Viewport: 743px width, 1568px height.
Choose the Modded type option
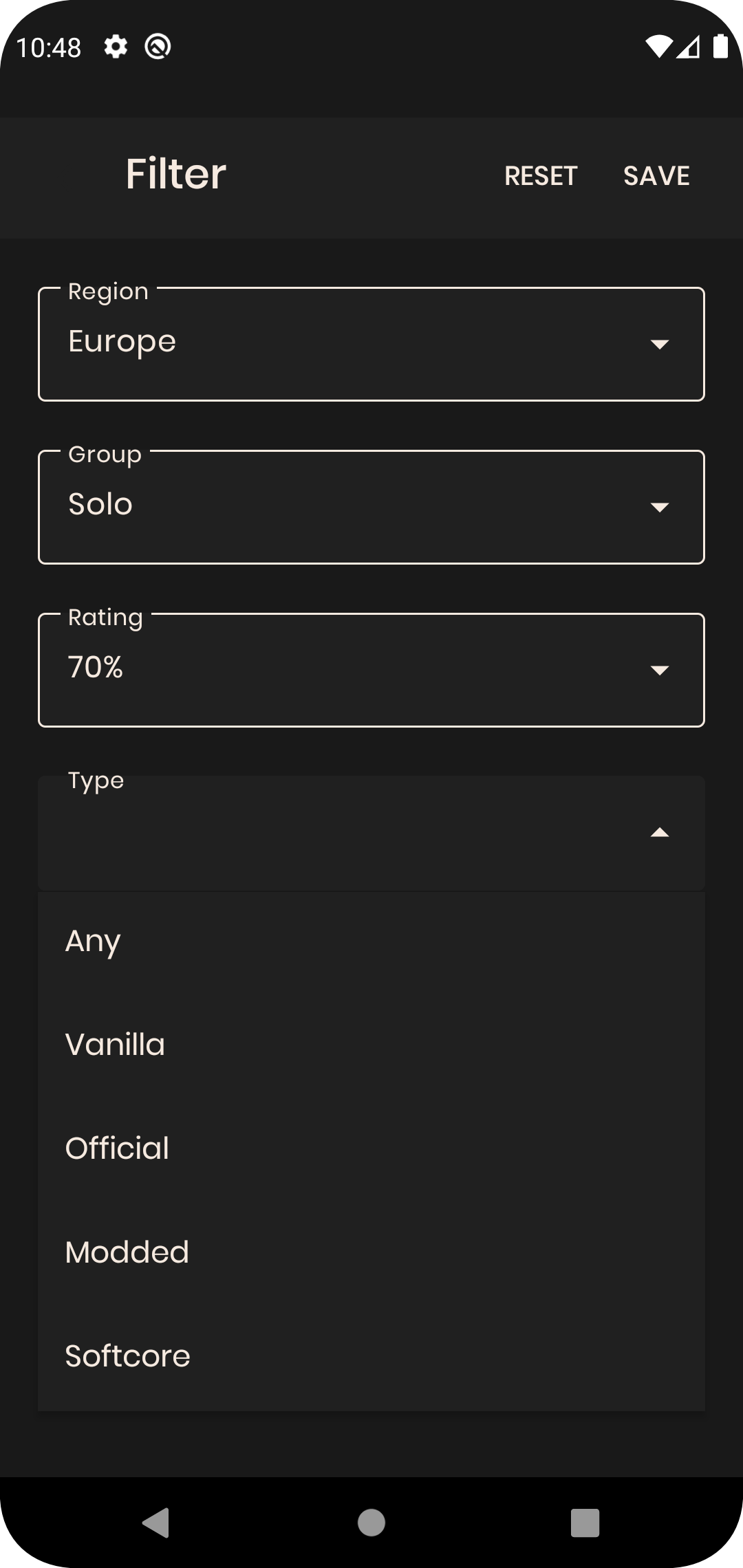pos(371,1252)
